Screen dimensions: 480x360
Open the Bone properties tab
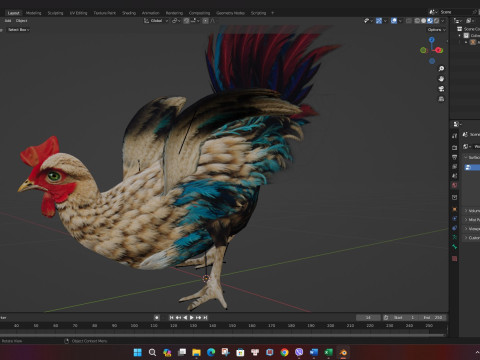click(x=454, y=247)
